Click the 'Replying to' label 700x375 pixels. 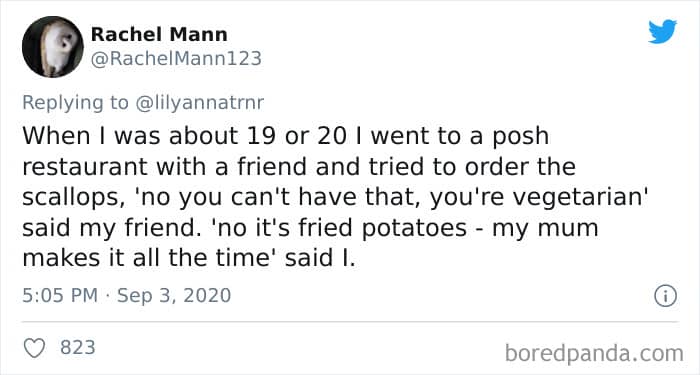pyautogui.click(x=75, y=103)
